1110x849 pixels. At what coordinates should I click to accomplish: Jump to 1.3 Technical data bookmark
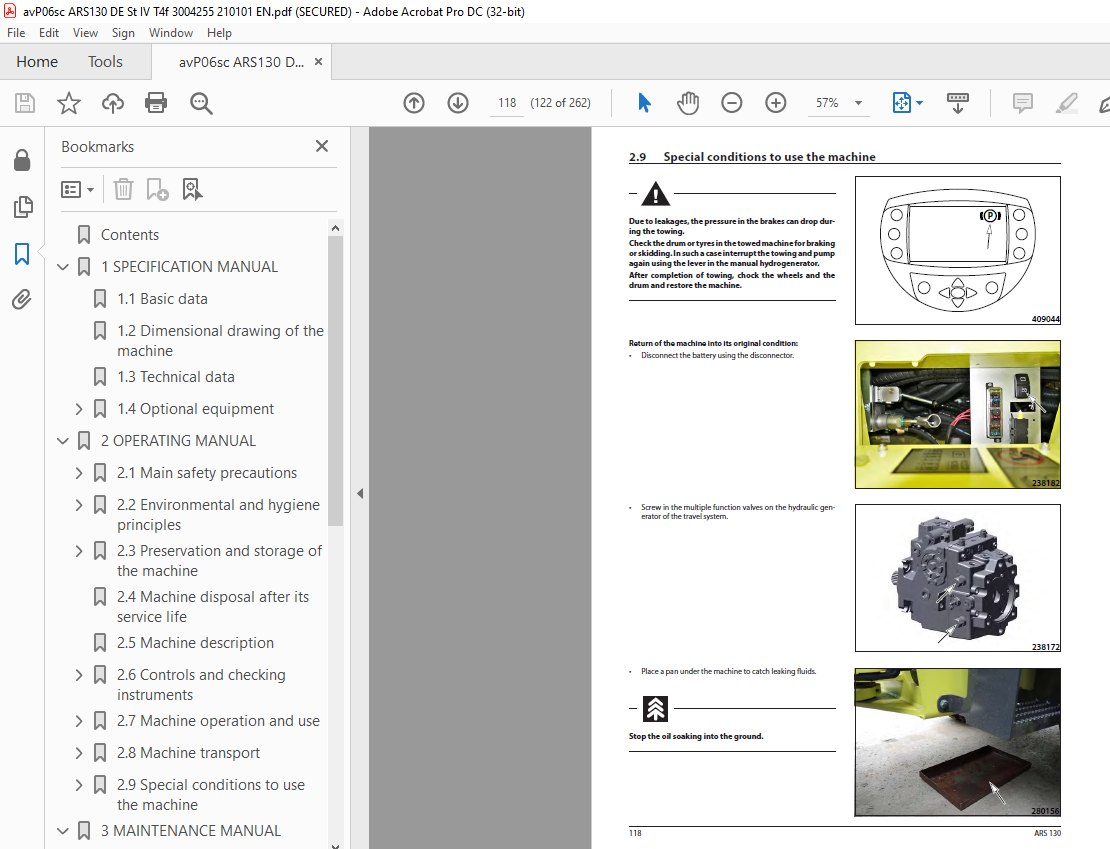coord(176,377)
